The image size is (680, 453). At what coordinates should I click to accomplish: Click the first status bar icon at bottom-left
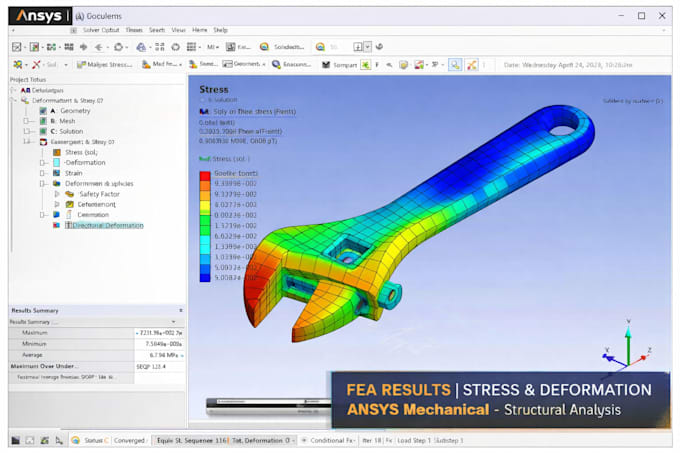[16, 440]
